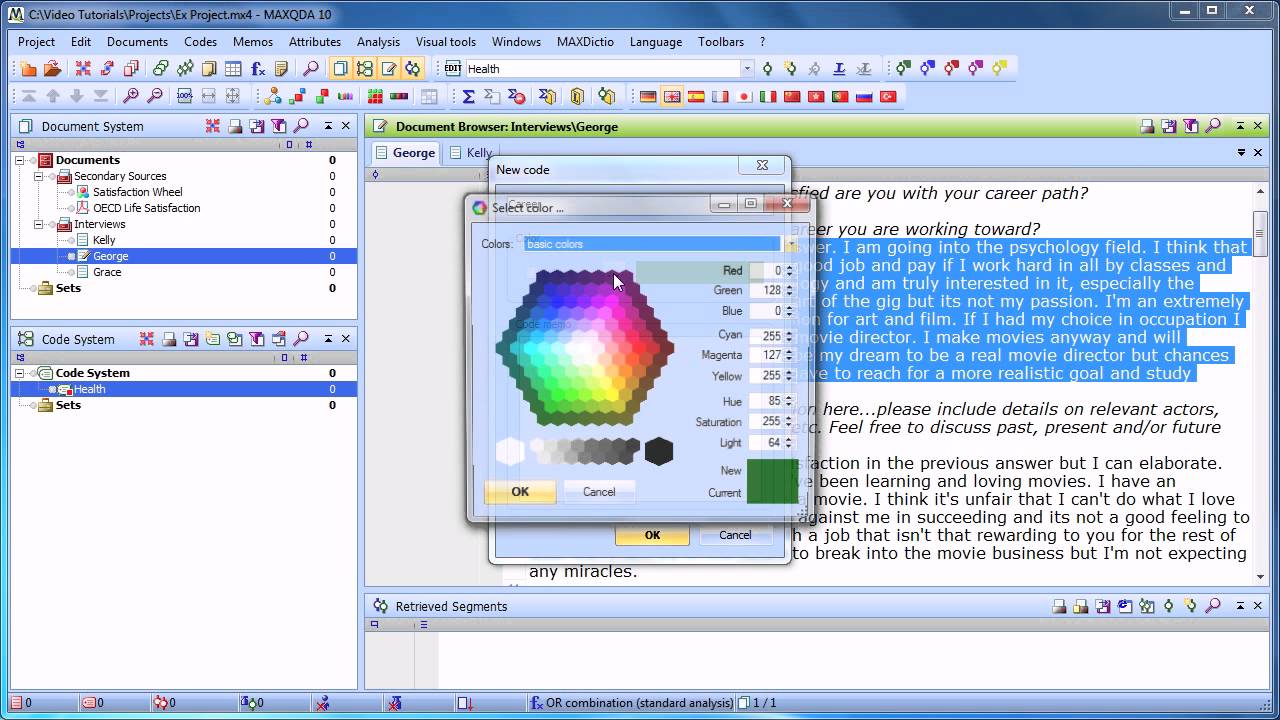1280x720 pixels.
Task: Click the zoom out magnifier icon
Action: click(x=155, y=97)
